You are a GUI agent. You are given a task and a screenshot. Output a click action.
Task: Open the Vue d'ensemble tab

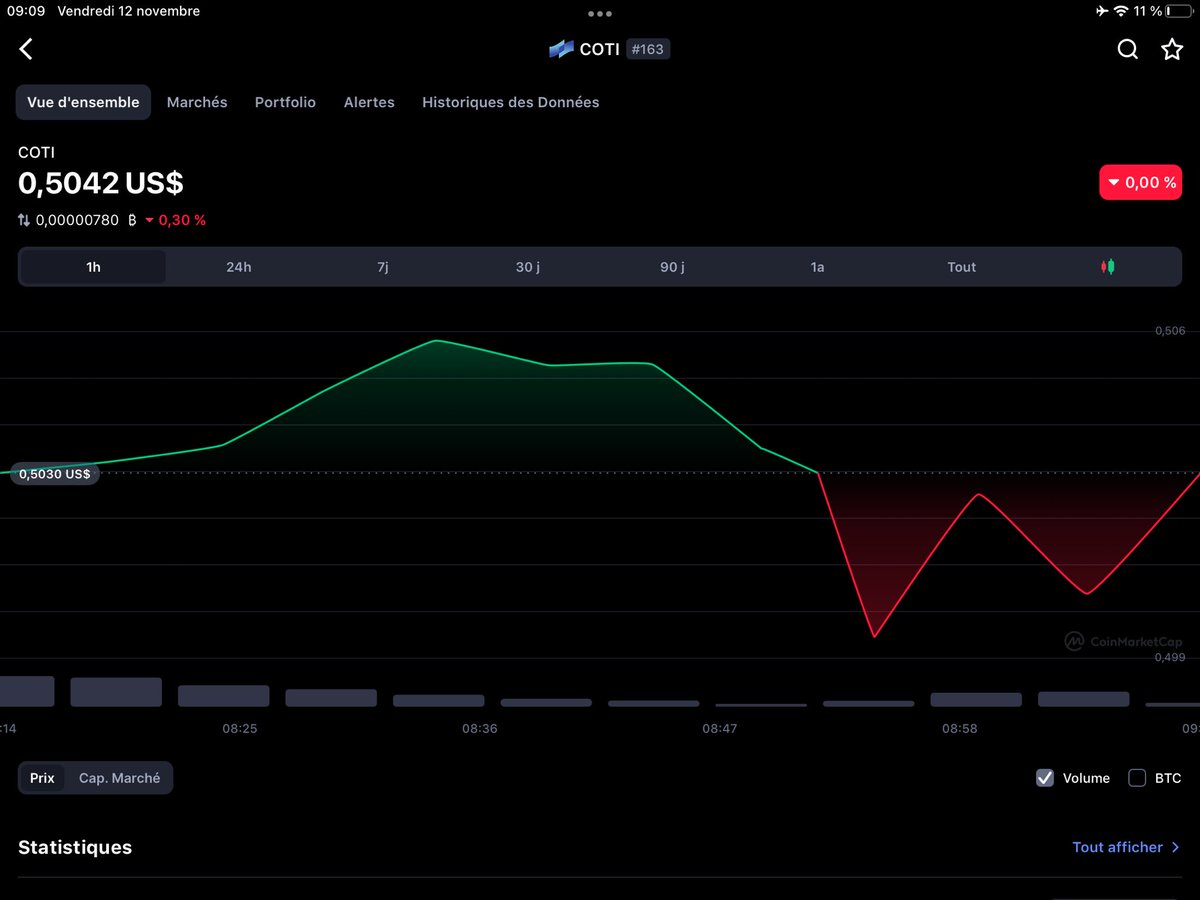pyautogui.click(x=83, y=102)
